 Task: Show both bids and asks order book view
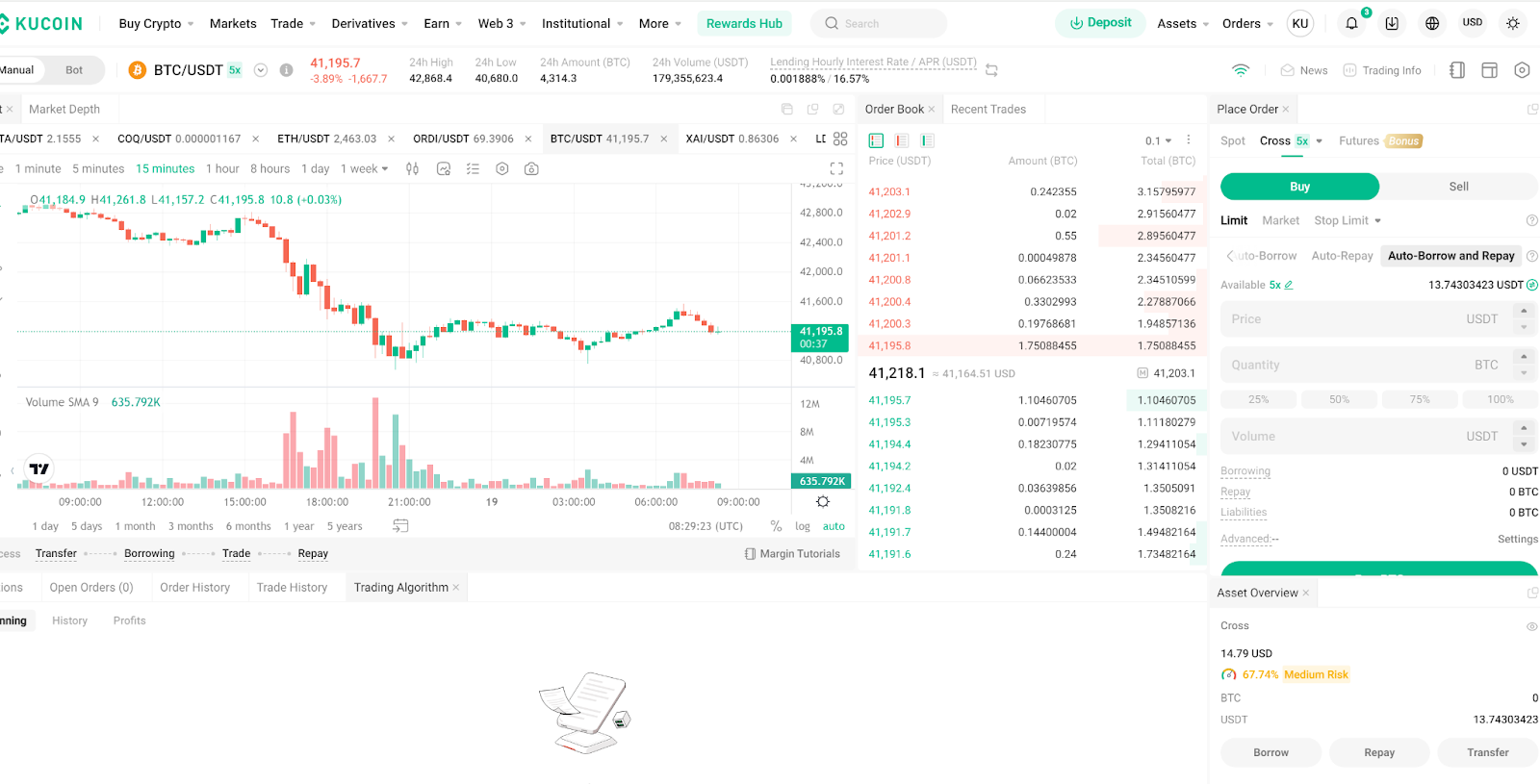point(876,140)
